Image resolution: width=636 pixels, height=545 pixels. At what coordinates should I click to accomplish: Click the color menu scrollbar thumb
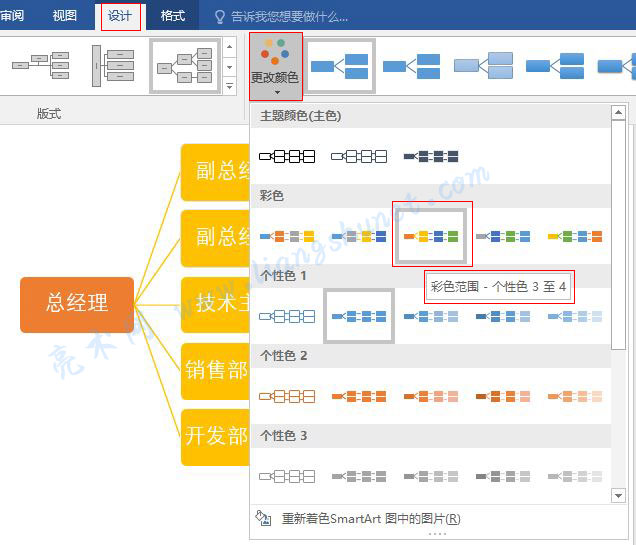click(618, 234)
